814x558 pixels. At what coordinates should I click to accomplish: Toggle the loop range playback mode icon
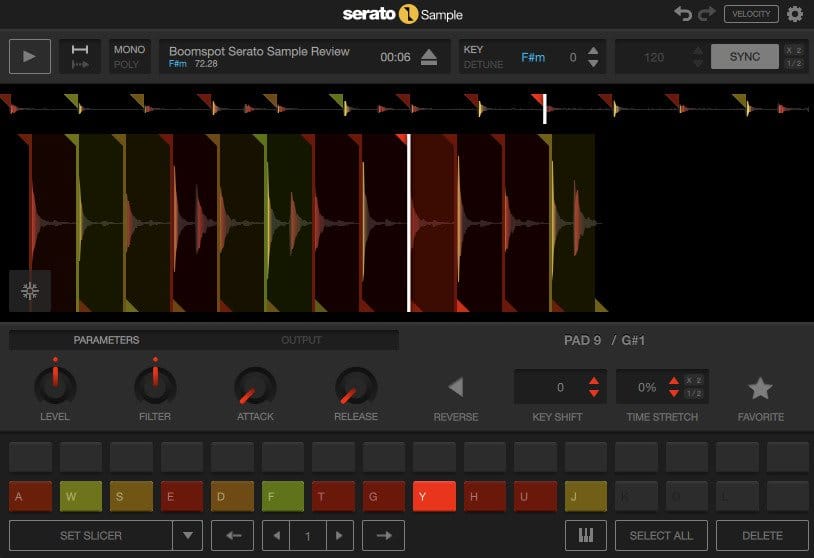click(x=80, y=49)
